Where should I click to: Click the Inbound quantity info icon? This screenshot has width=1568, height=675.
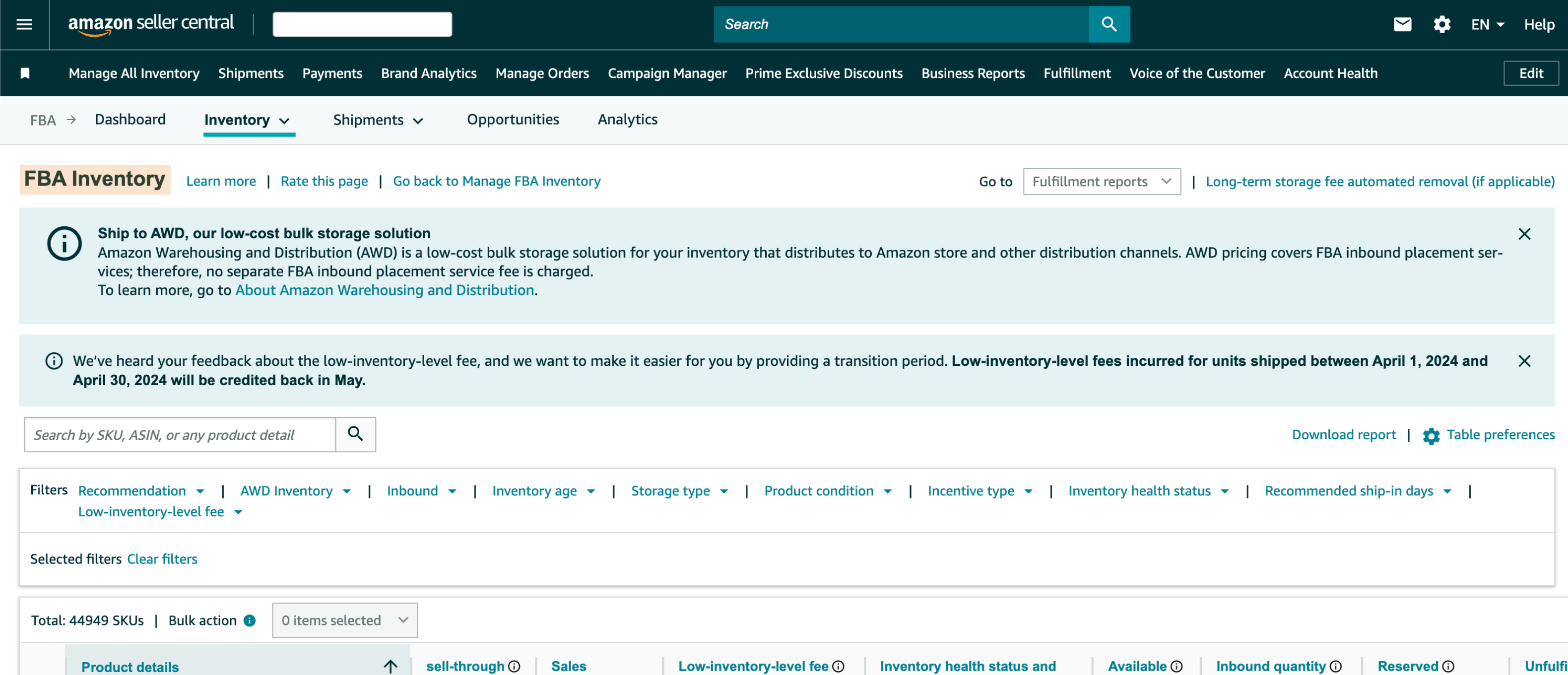pyautogui.click(x=1335, y=667)
